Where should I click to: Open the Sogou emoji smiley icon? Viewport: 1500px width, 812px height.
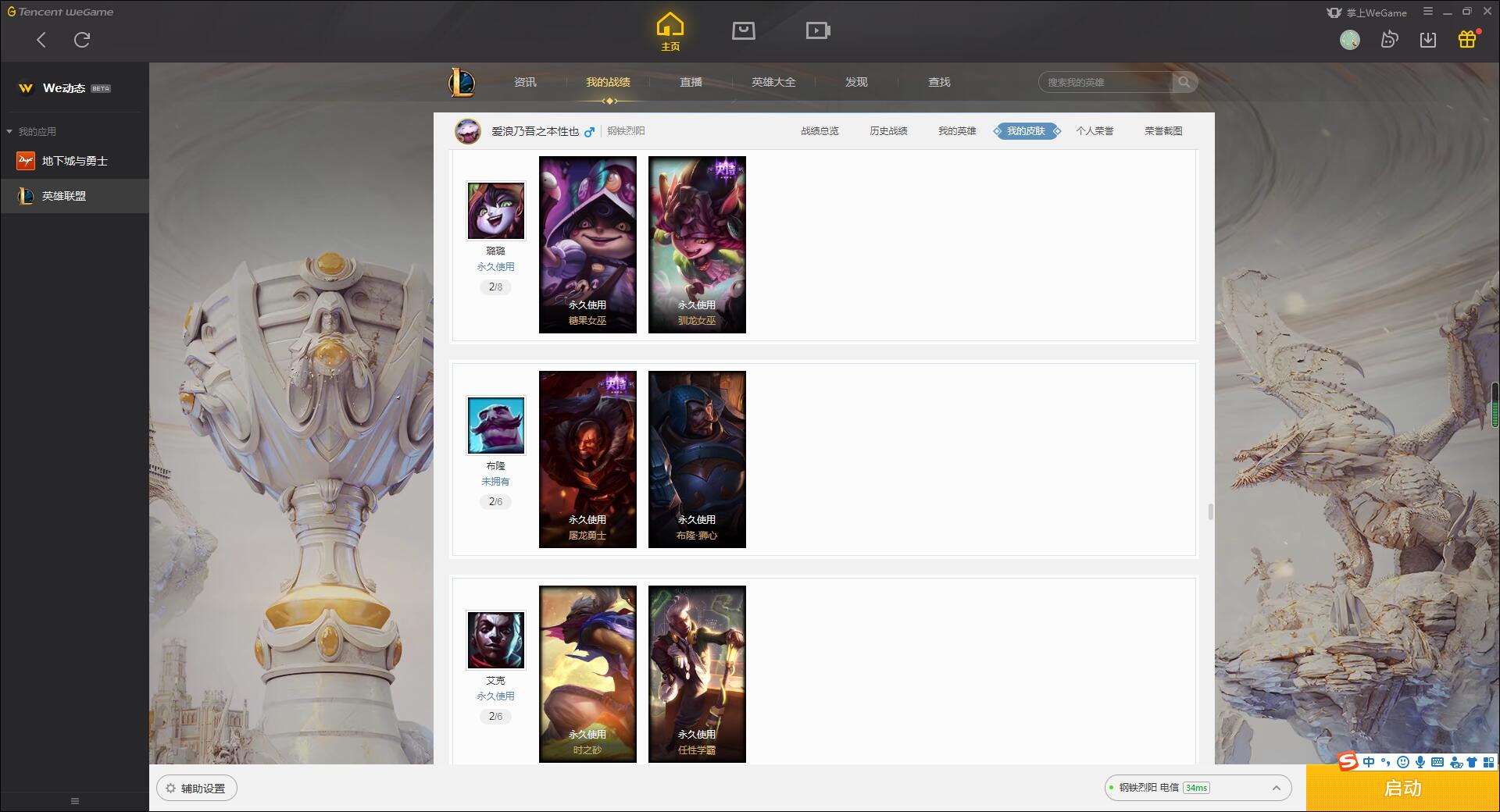[1403, 762]
